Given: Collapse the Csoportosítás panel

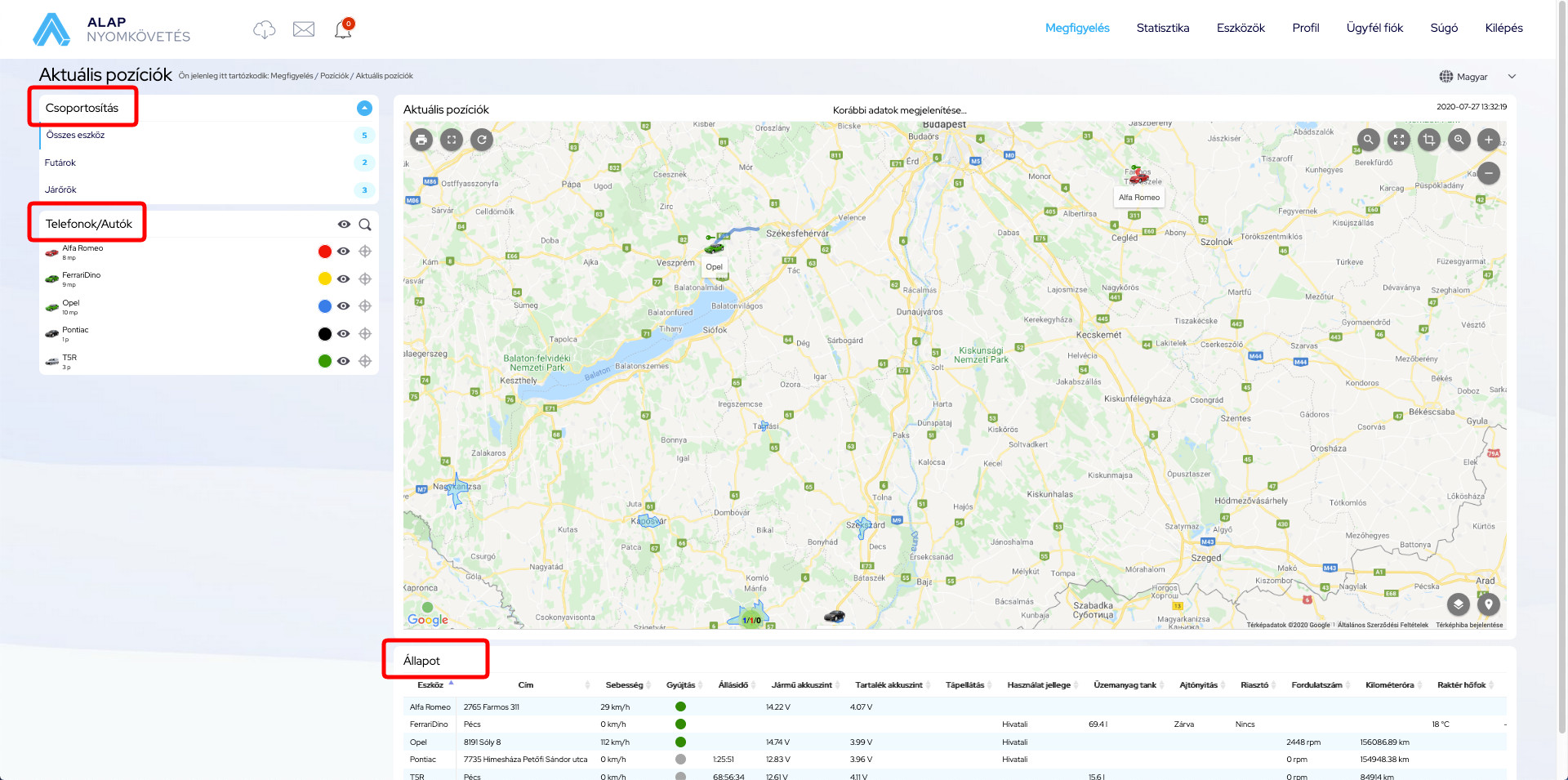Looking at the screenshot, I should [364, 108].
